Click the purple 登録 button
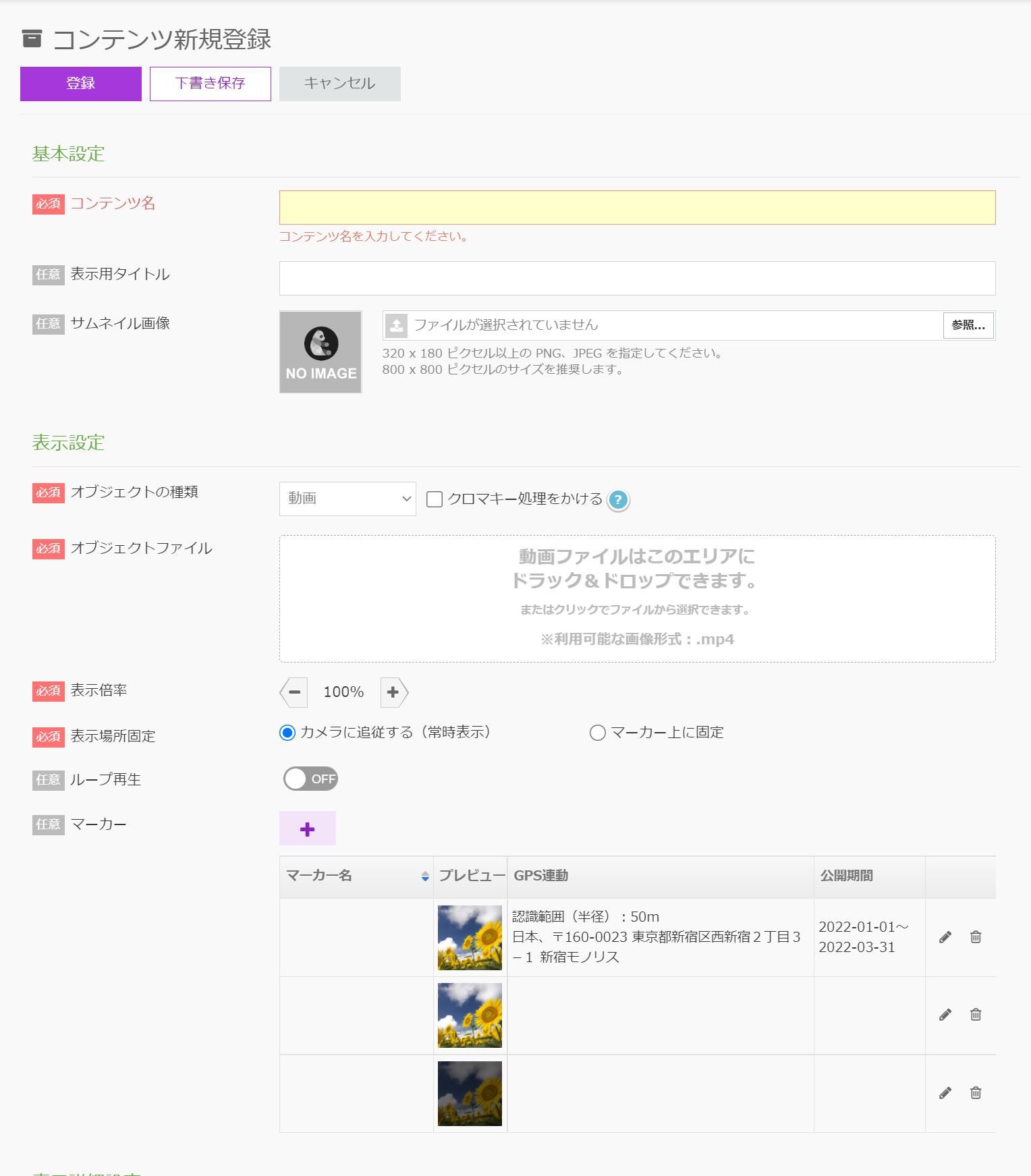 (x=81, y=84)
